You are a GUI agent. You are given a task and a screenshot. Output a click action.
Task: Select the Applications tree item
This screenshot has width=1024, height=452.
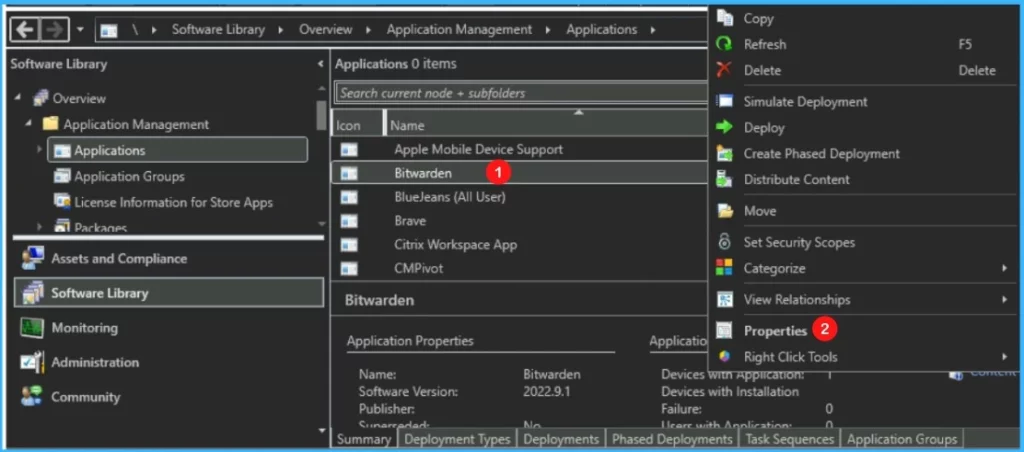178,150
